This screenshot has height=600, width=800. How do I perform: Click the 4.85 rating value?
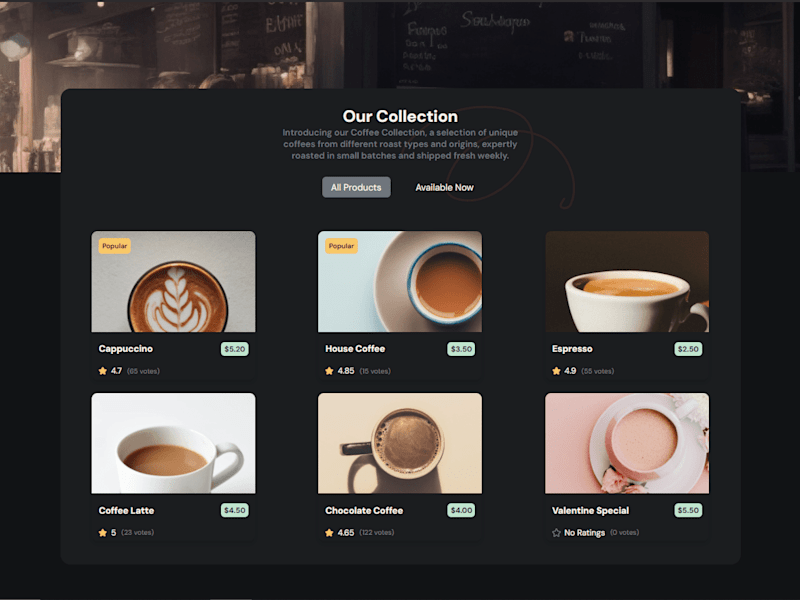[346, 371]
